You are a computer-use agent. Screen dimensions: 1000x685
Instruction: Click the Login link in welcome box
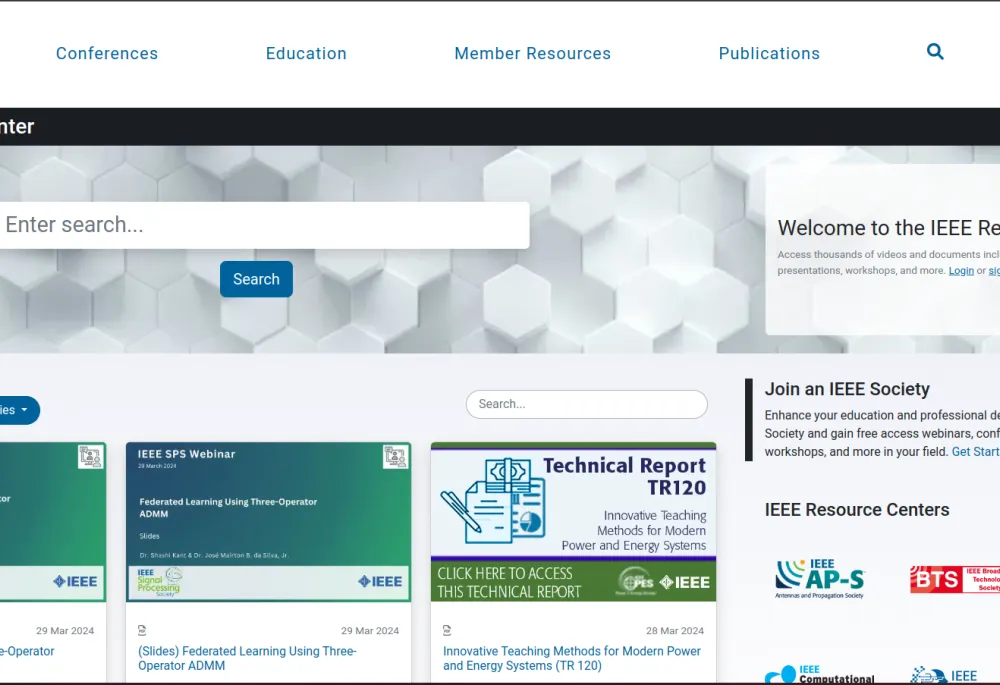961,270
